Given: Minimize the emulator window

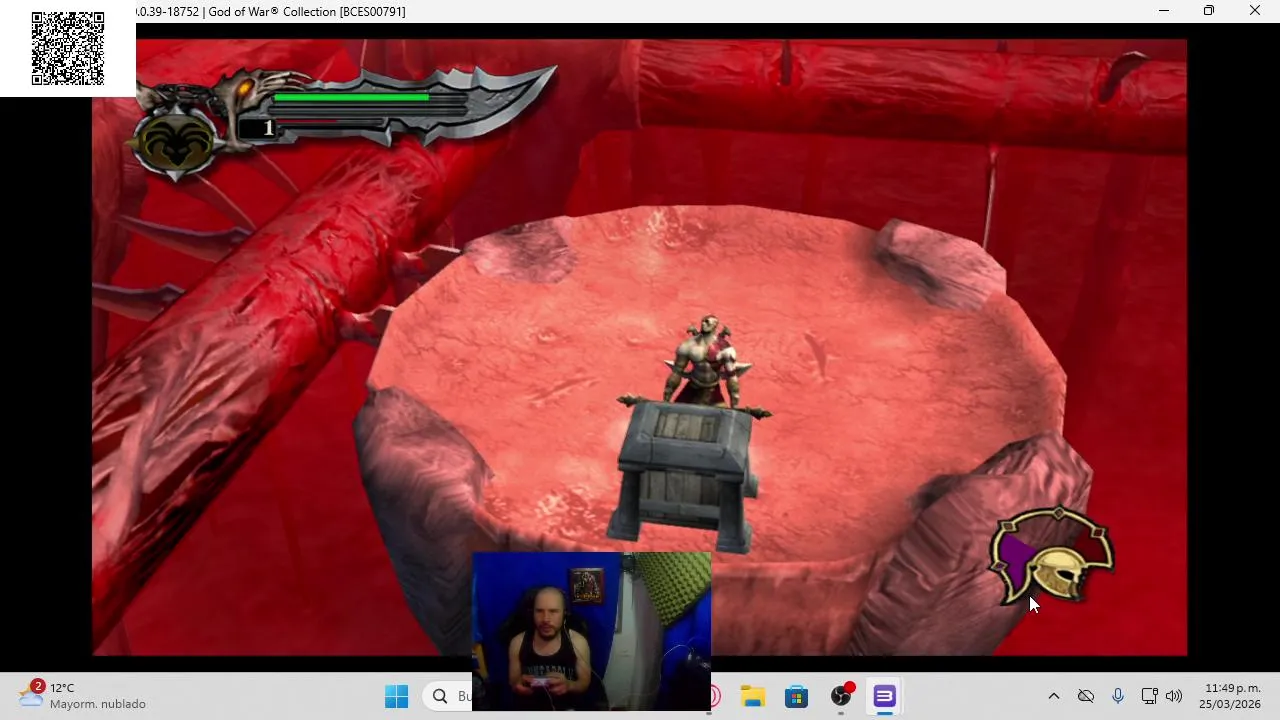Looking at the screenshot, I should [1164, 11].
